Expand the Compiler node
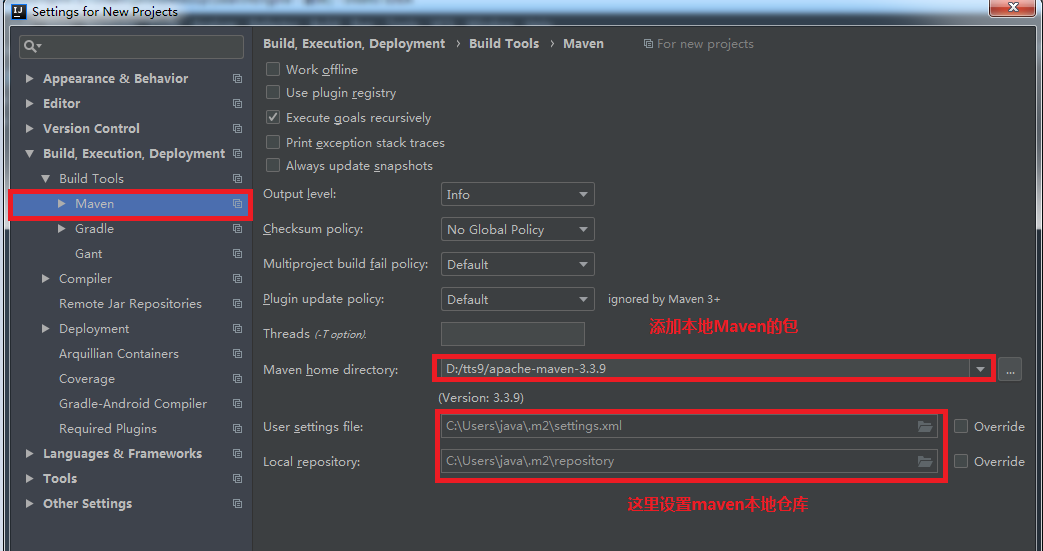Image resolution: width=1043 pixels, height=551 pixels. 45,279
